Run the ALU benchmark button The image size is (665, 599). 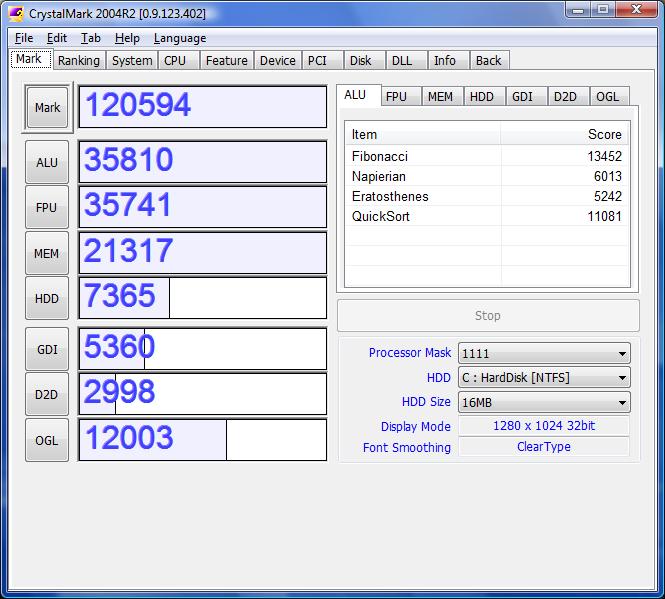coord(47,162)
